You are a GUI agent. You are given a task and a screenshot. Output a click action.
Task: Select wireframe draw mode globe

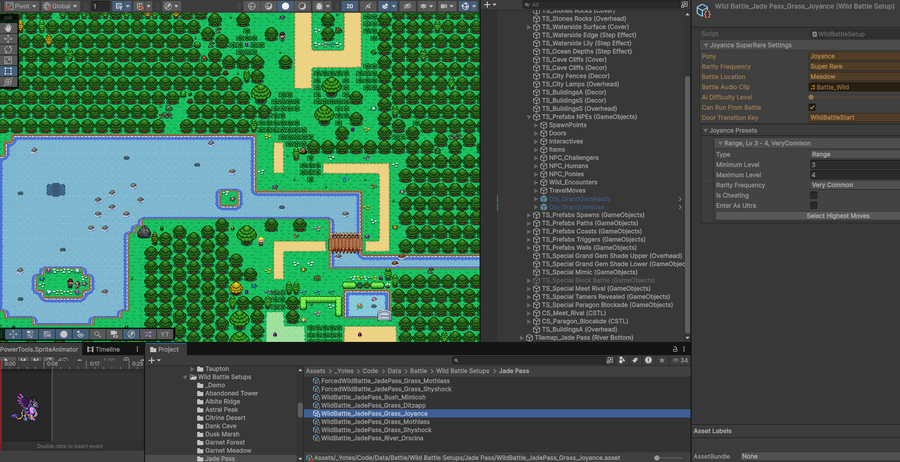click(x=250, y=6)
